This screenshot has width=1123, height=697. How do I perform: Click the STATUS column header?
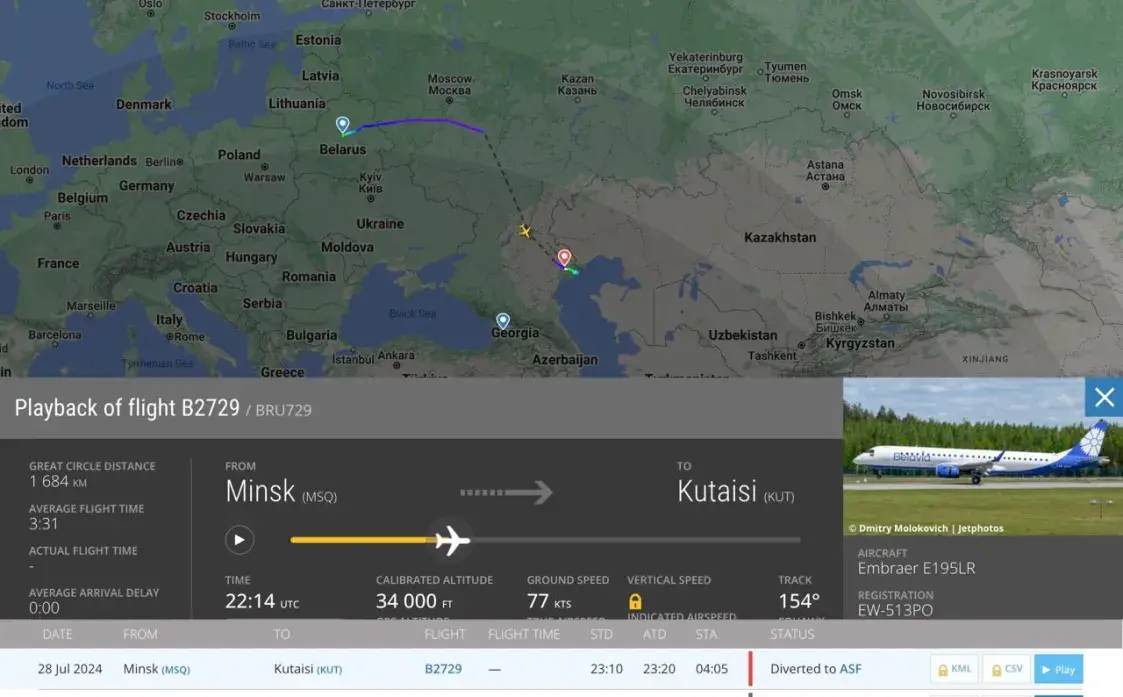click(791, 634)
